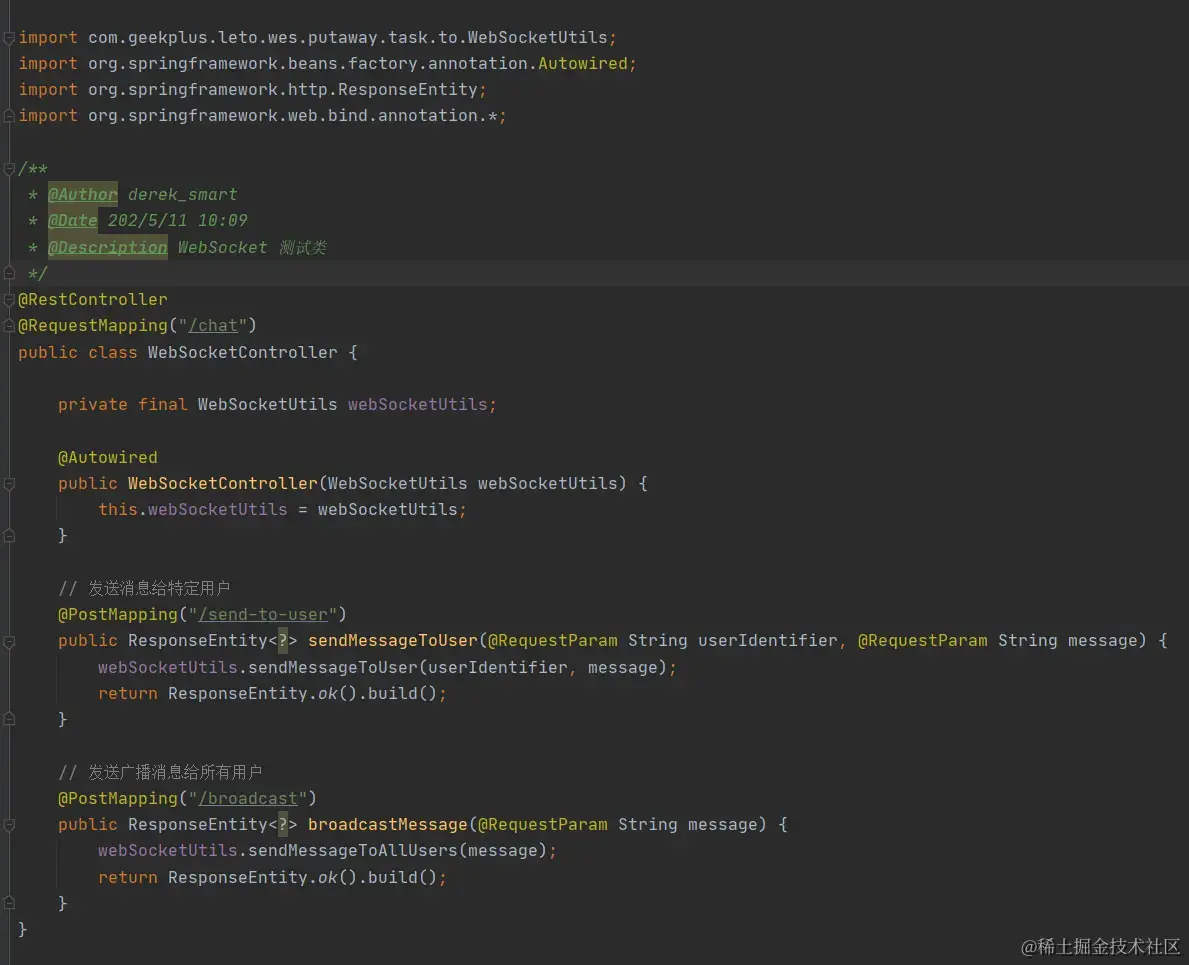Toggle fold marker beside @RestController annotation

tap(9, 300)
